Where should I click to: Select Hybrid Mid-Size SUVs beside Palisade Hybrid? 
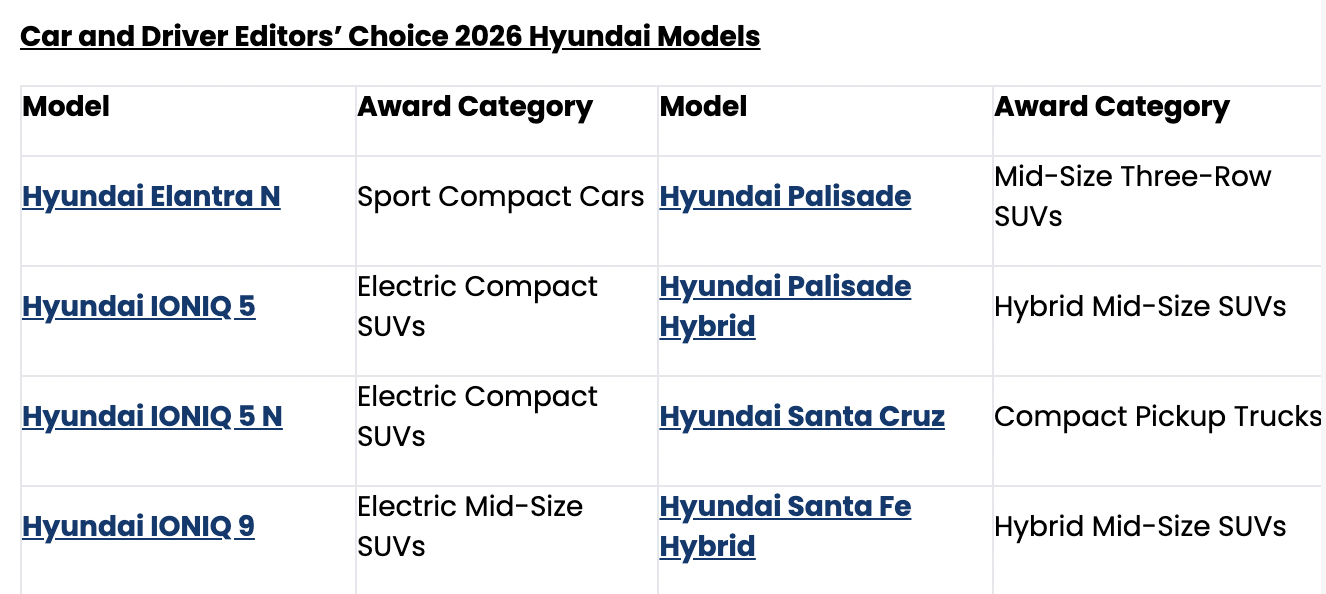coord(1140,306)
